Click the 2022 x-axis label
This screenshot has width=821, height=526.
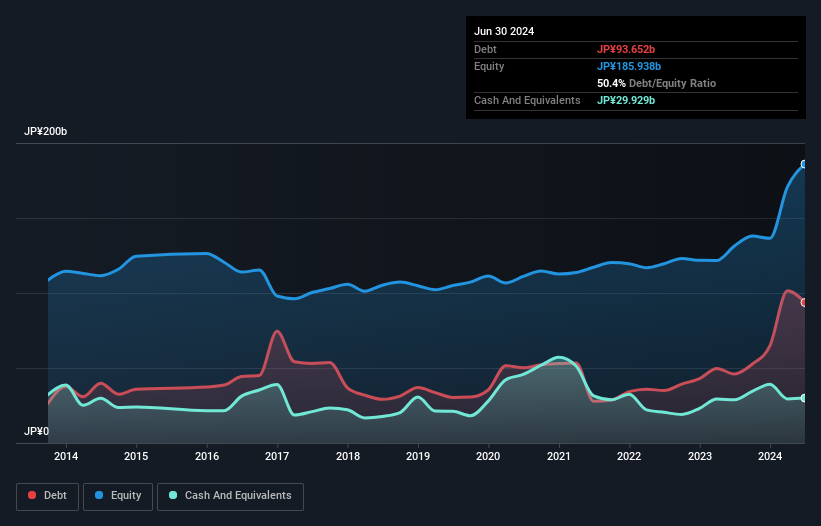tap(629, 456)
